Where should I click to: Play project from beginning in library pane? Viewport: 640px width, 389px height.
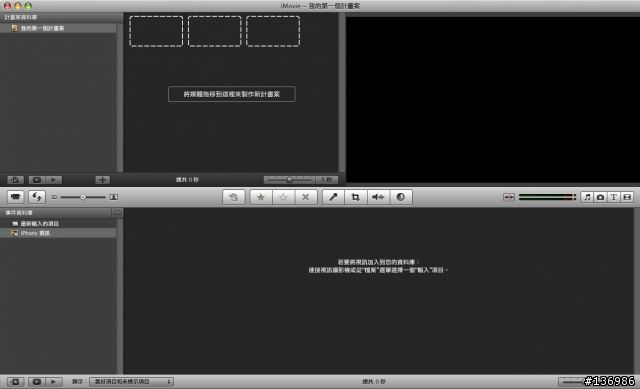53,180
